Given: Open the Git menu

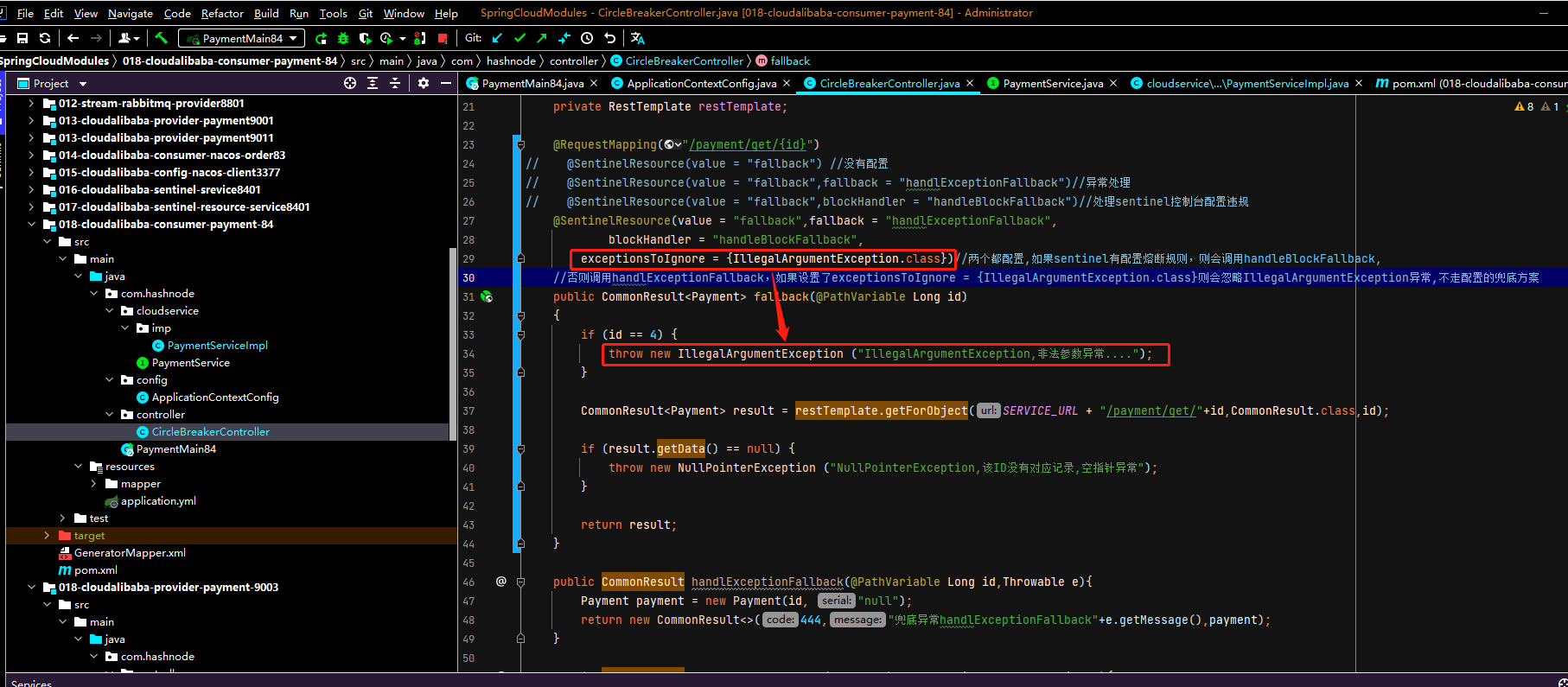Looking at the screenshot, I should 366,13.
